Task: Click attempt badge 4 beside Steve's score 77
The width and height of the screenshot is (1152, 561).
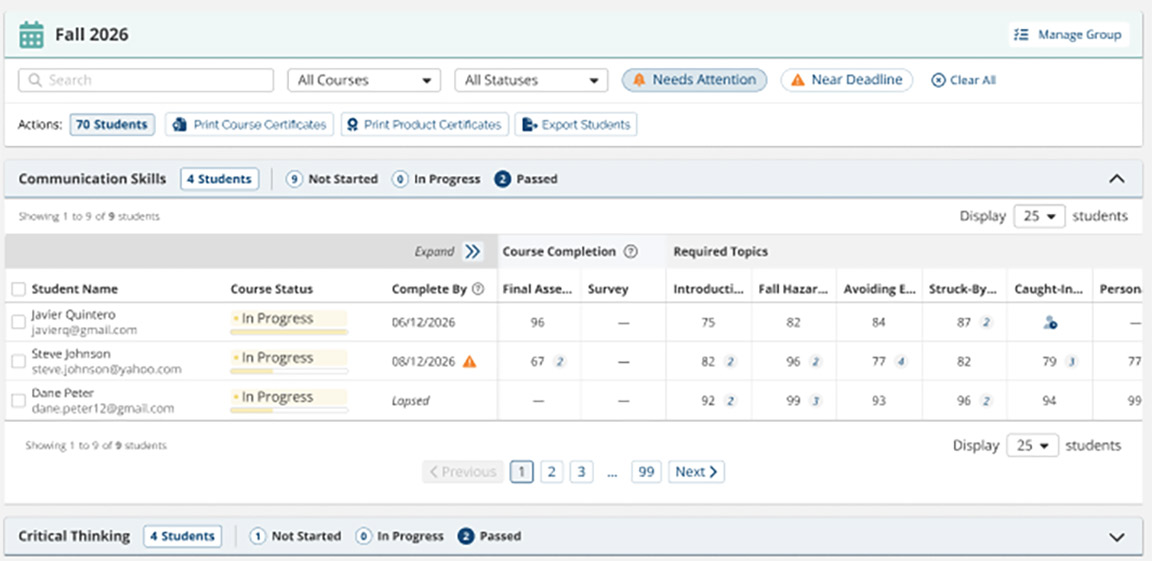Action: click(x=901, y=361)
